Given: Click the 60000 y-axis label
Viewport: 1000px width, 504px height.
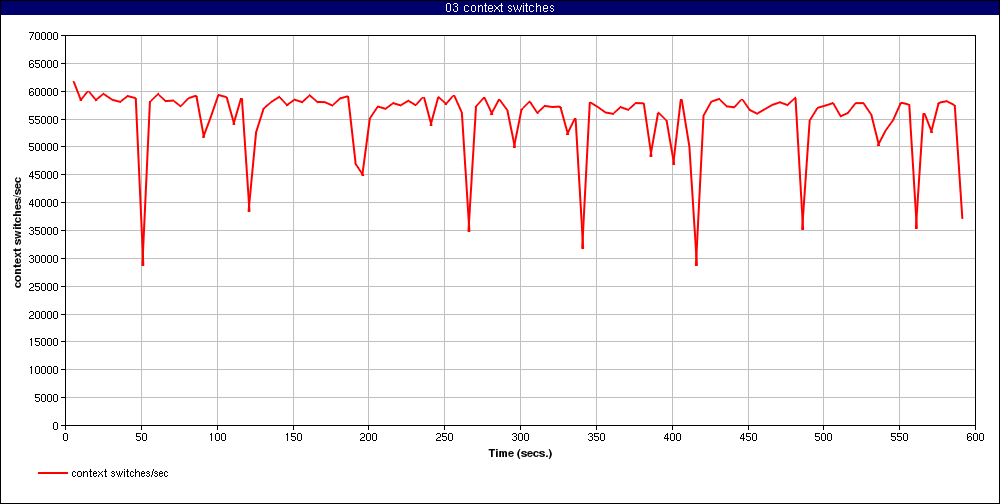Looking at the screenshot, I should coord(45,92).
